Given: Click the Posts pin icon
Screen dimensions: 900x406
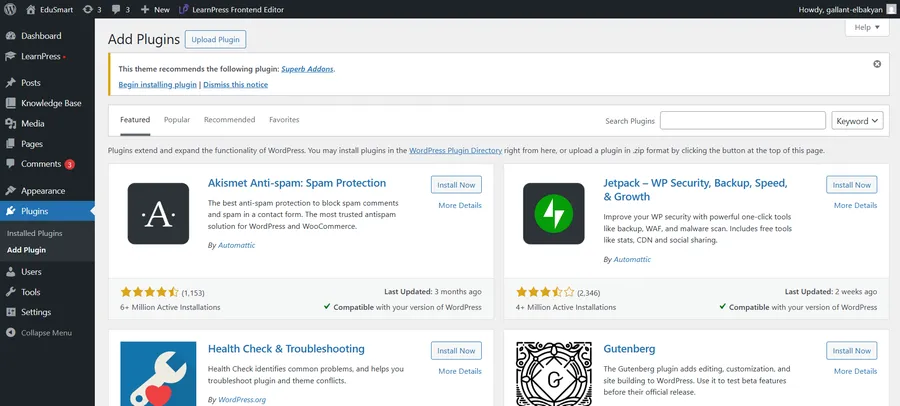Looking at the screenshot, I should pyautogui.click(x=10, y=83).
